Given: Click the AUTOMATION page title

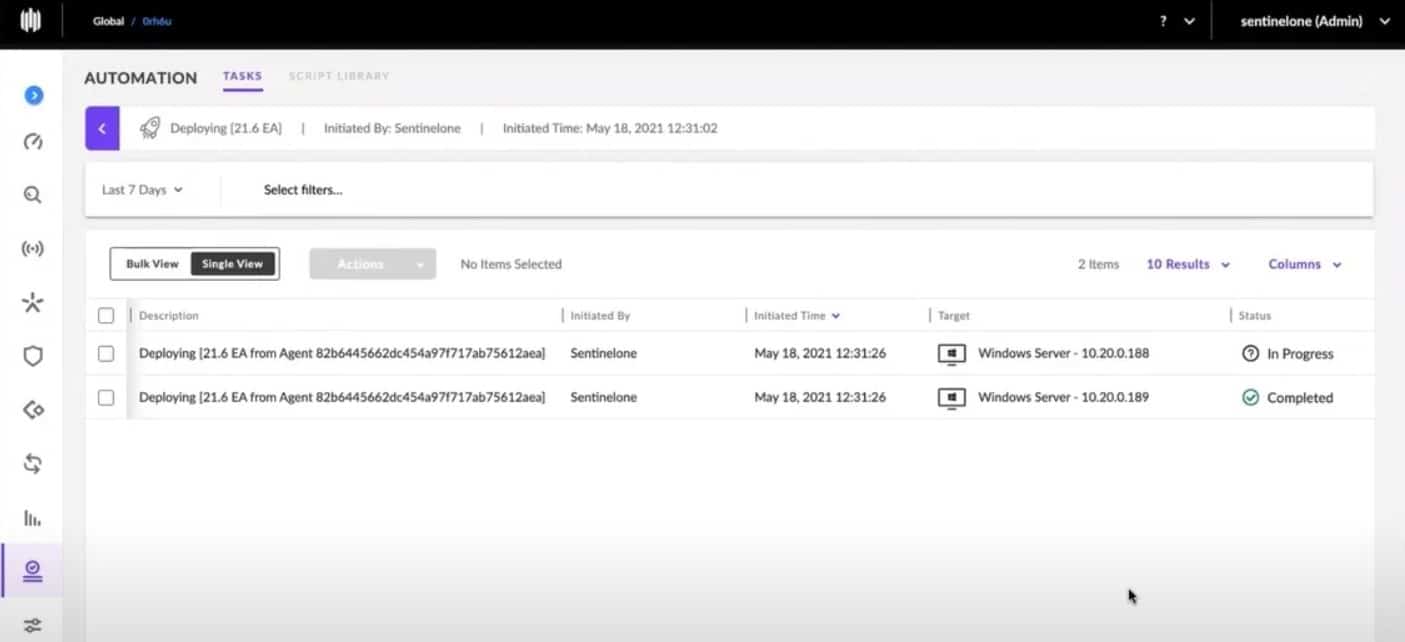Looking at the screenshot, I should tap(141, 78).
